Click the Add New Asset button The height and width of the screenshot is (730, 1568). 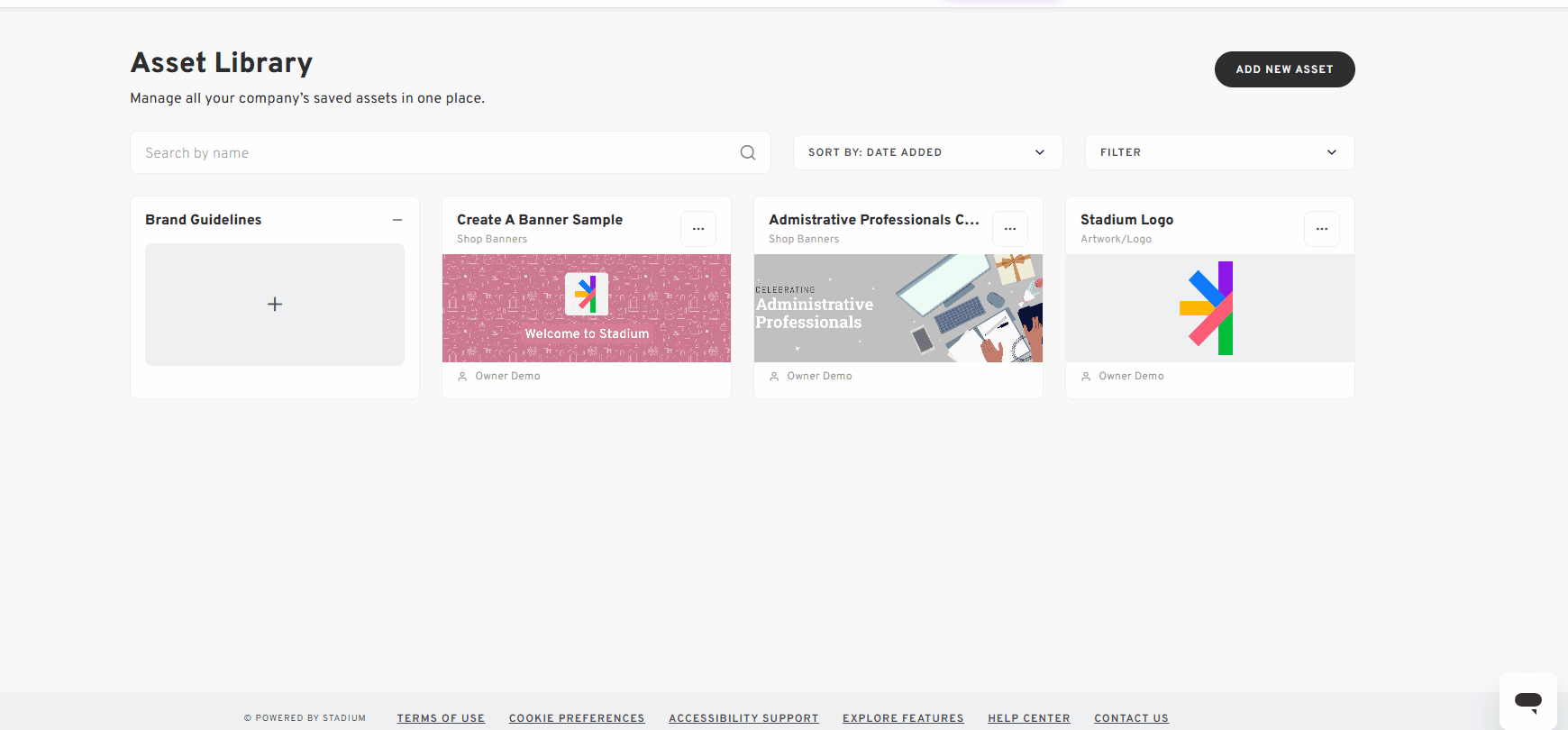pyautogui.click(x=1284, y=69)
